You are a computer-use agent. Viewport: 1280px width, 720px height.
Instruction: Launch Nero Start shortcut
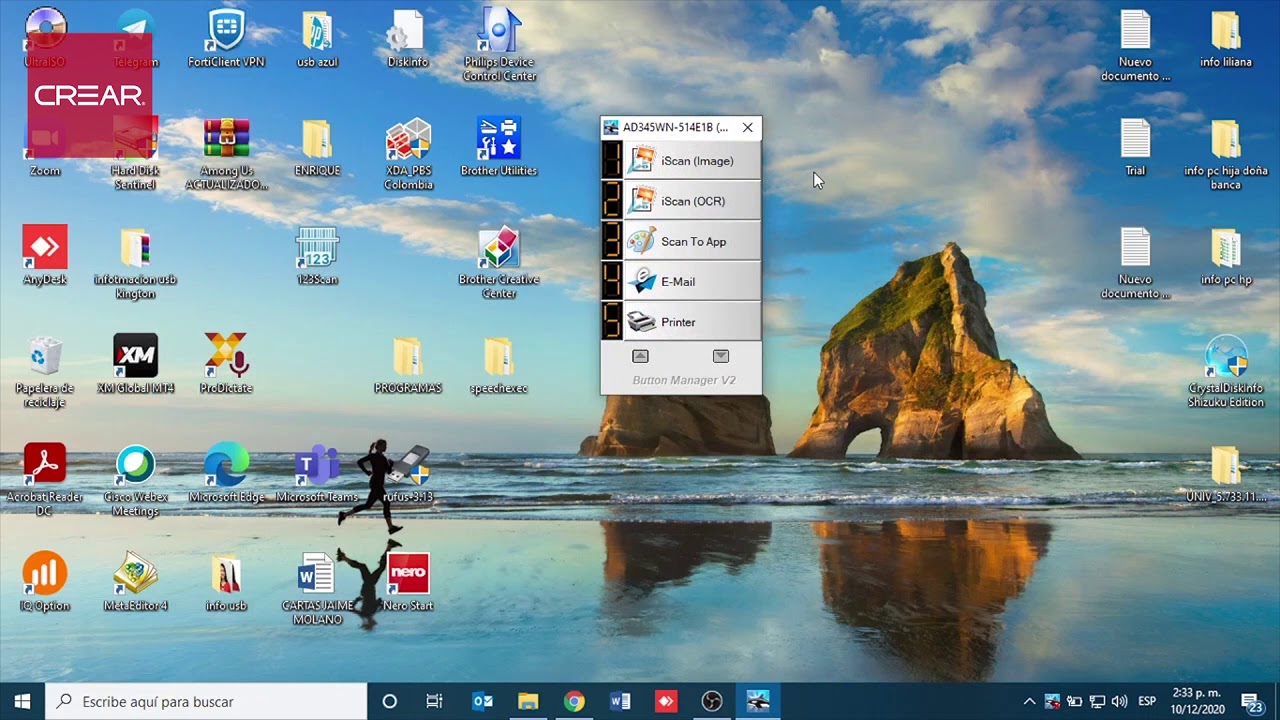408,582
